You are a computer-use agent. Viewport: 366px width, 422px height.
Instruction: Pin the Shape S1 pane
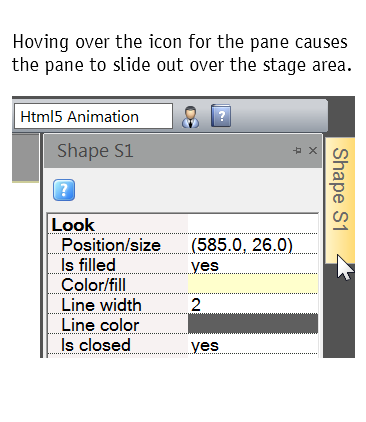pos(297,151)
